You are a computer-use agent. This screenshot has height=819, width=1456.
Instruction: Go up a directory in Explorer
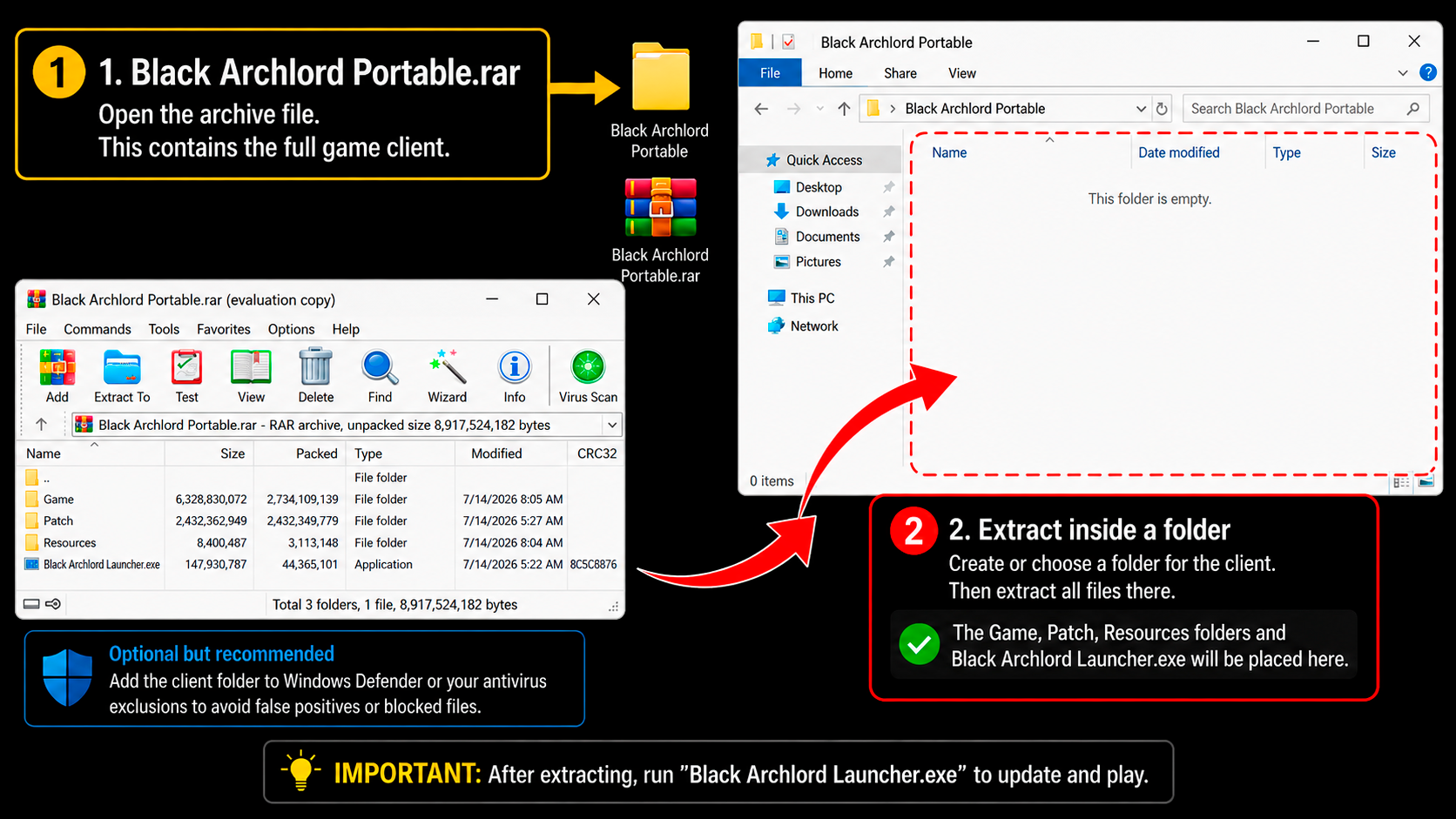(844, 109)
